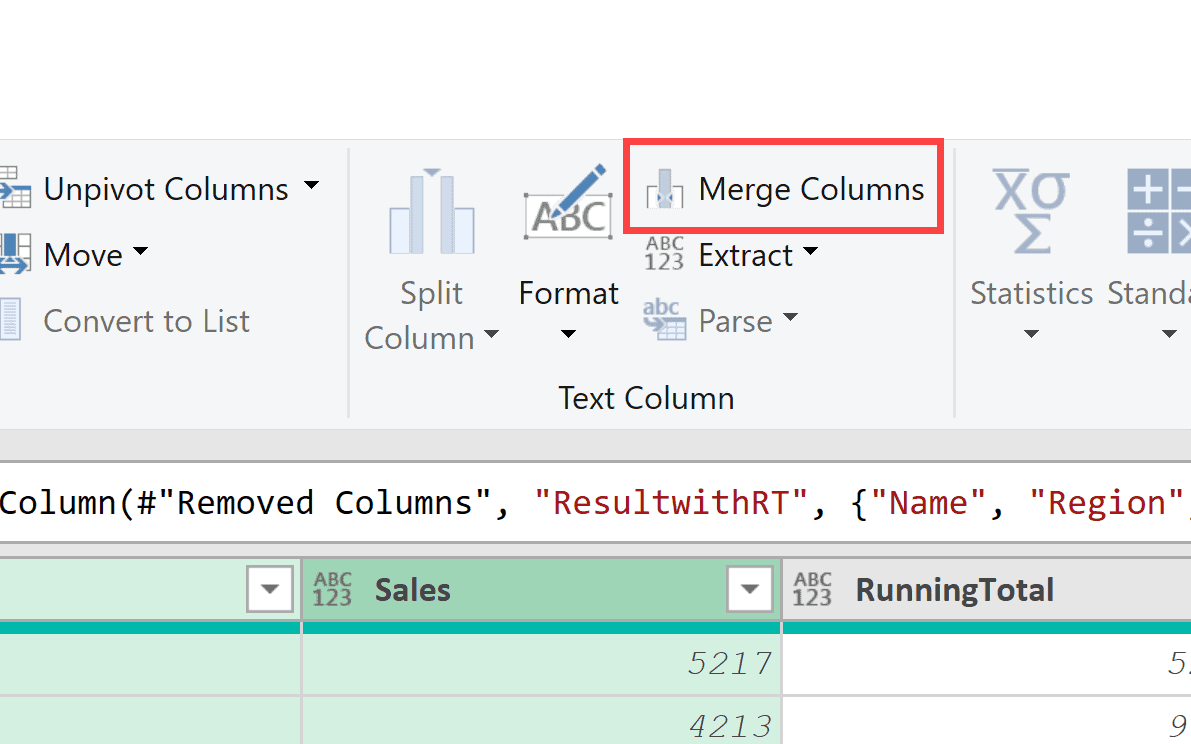Click the Statistics sigma icon
The height and width of the screenshot is (744, 1191).
(1031, 211)
